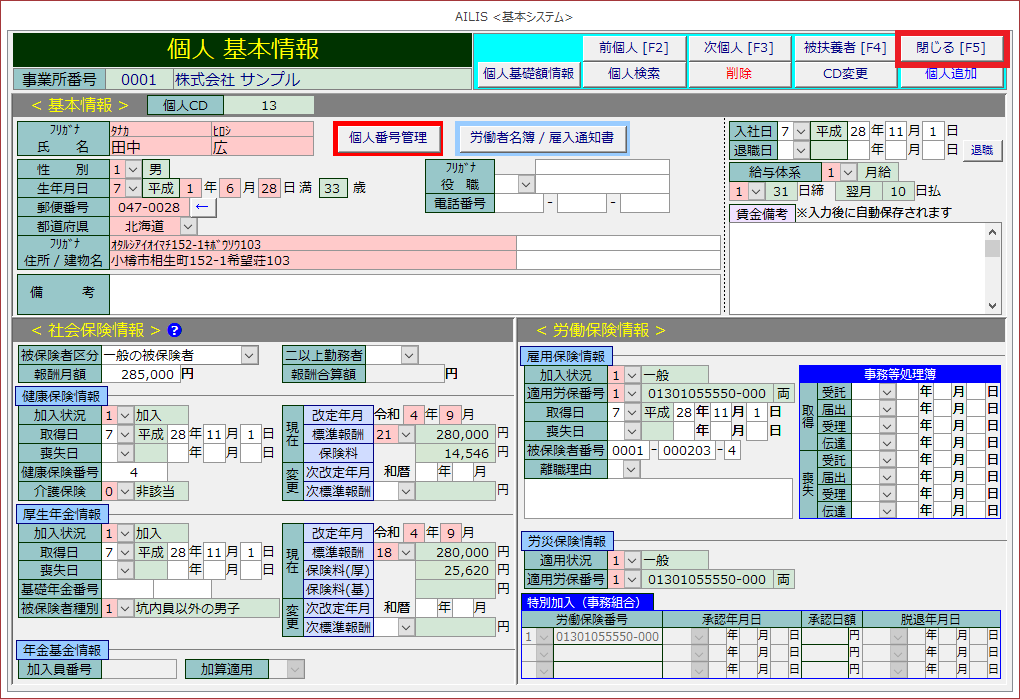Click the 両 button in 雇用保険情報

783,394
